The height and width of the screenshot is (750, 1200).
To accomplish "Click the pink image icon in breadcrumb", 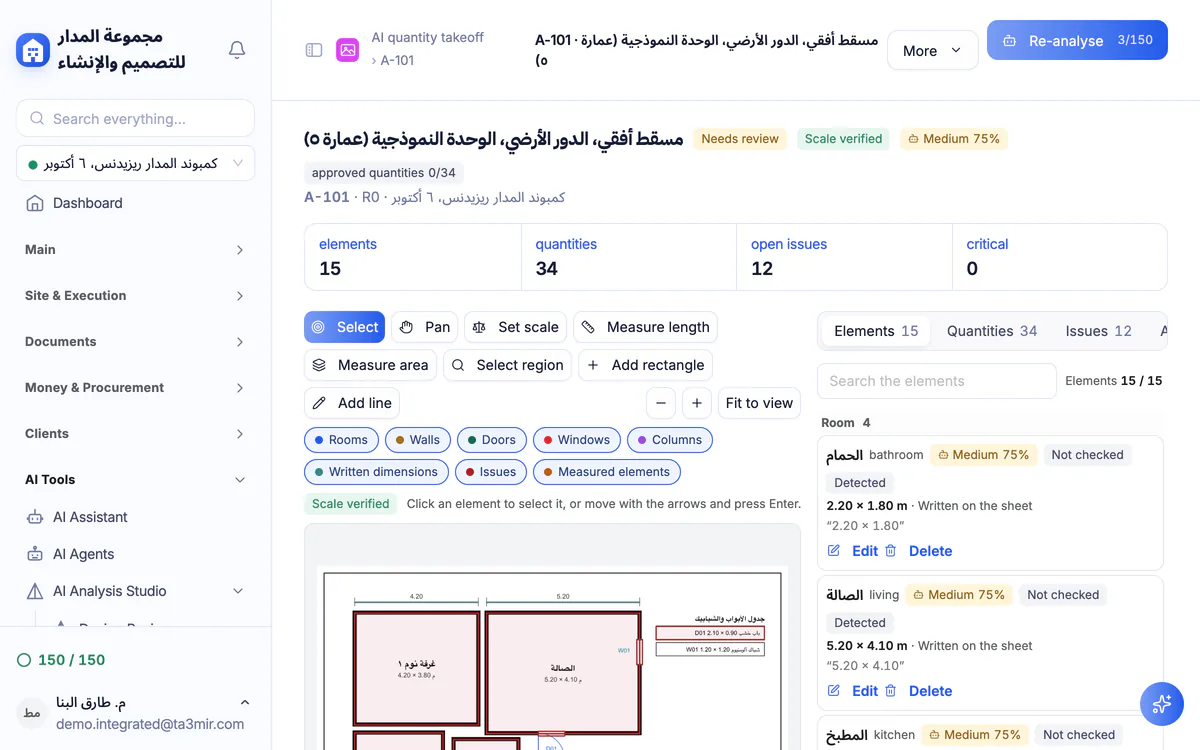I will point(347,50).
